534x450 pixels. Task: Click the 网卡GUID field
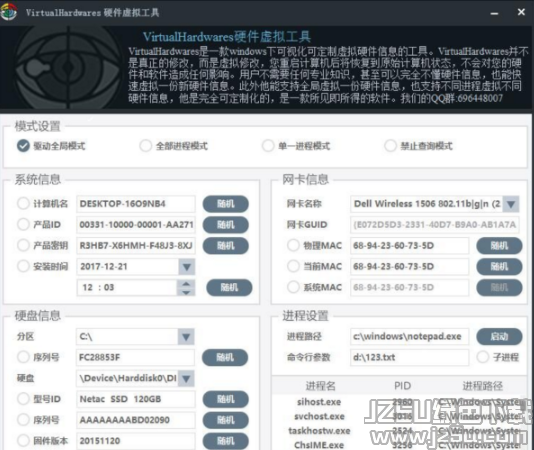435,225
